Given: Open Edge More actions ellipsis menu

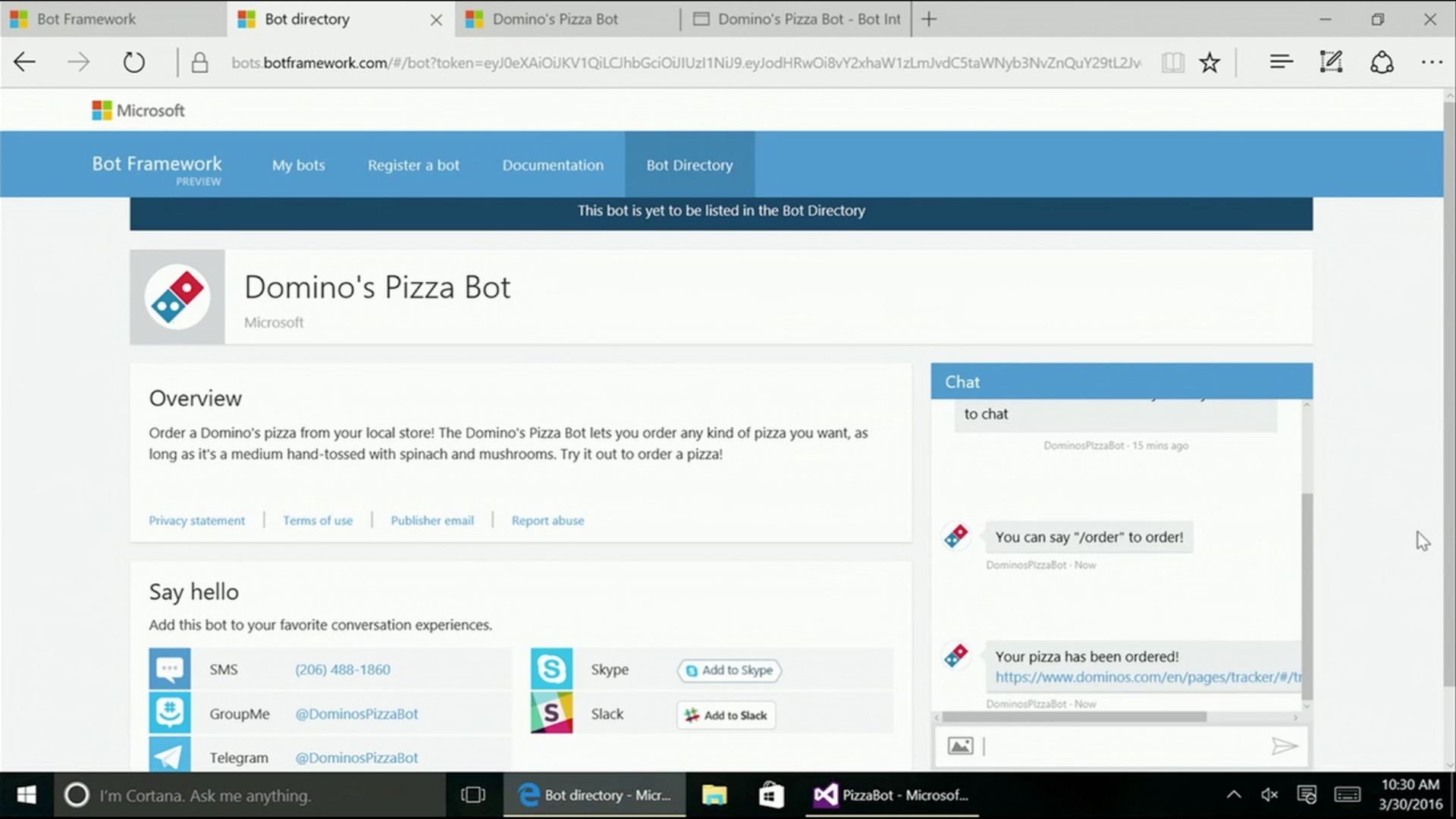Looking at the screenshot, I should coord(1432,62).
